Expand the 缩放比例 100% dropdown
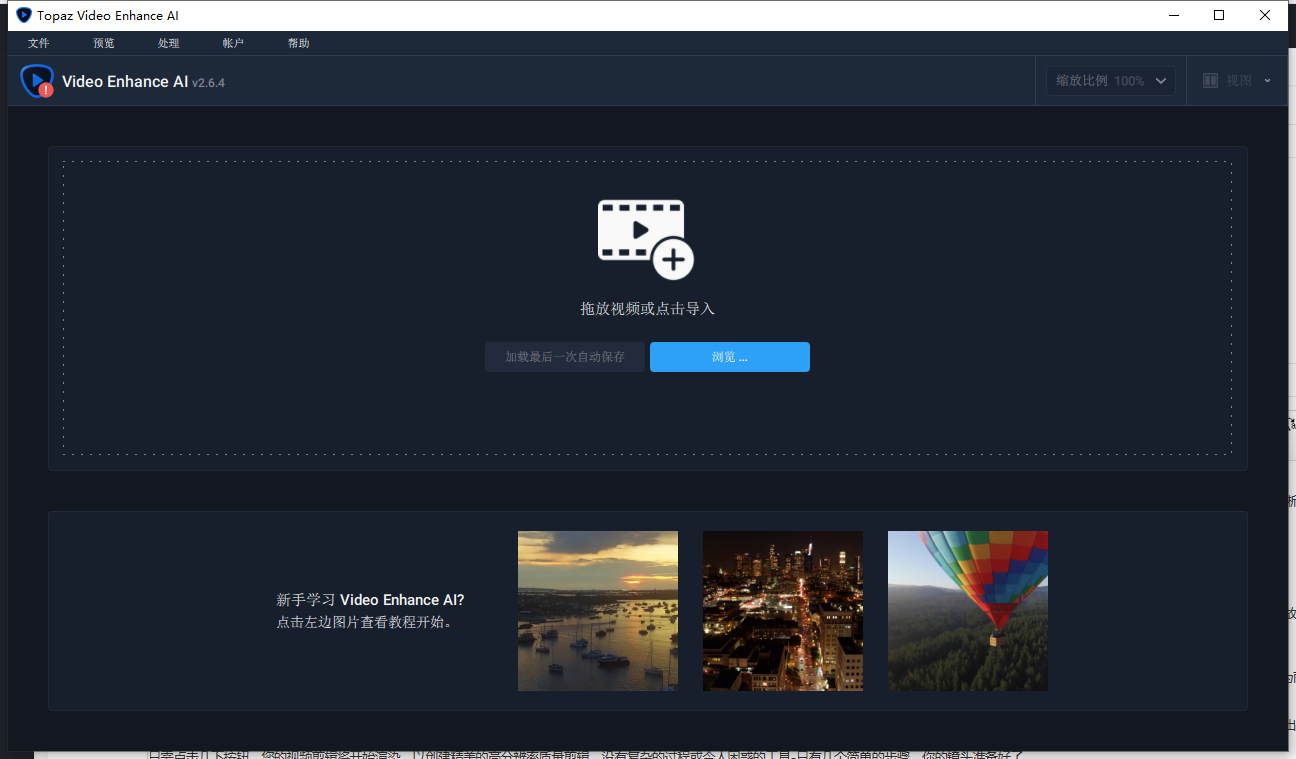 point(1111,81)
